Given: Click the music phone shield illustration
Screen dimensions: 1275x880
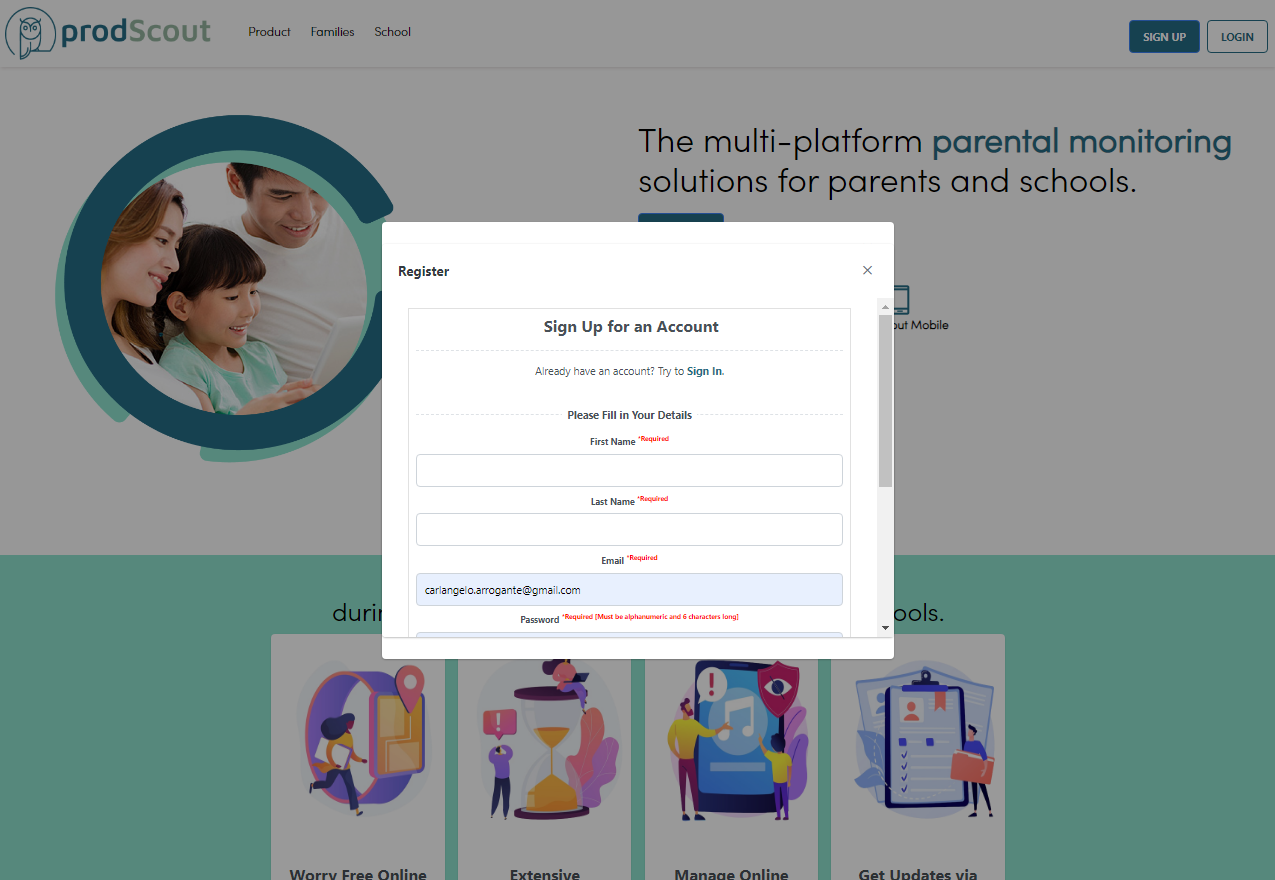Looking at the screenshot, I should [731, 738].
